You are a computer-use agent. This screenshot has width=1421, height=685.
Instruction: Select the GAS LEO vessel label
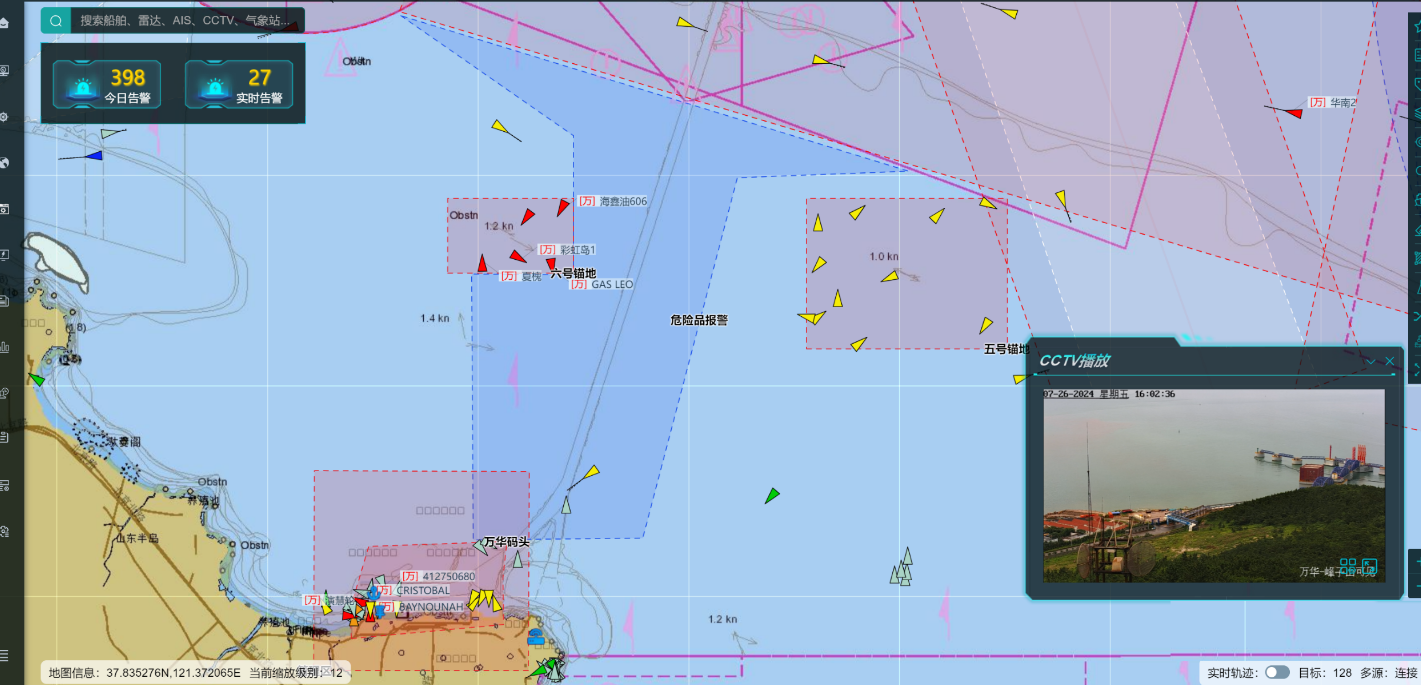(612, 284)
